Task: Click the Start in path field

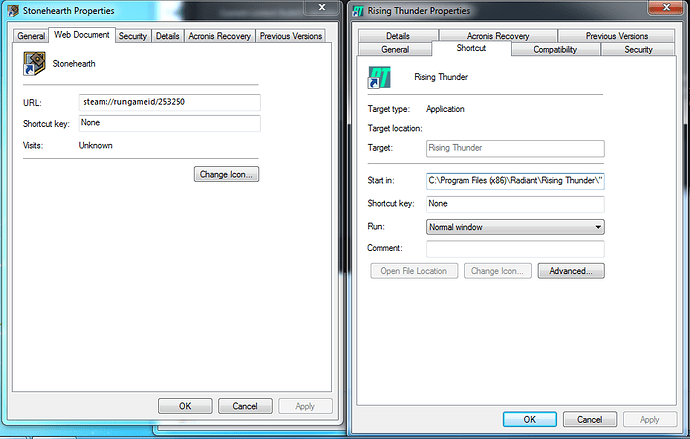Action: click(x=515, y=181)
